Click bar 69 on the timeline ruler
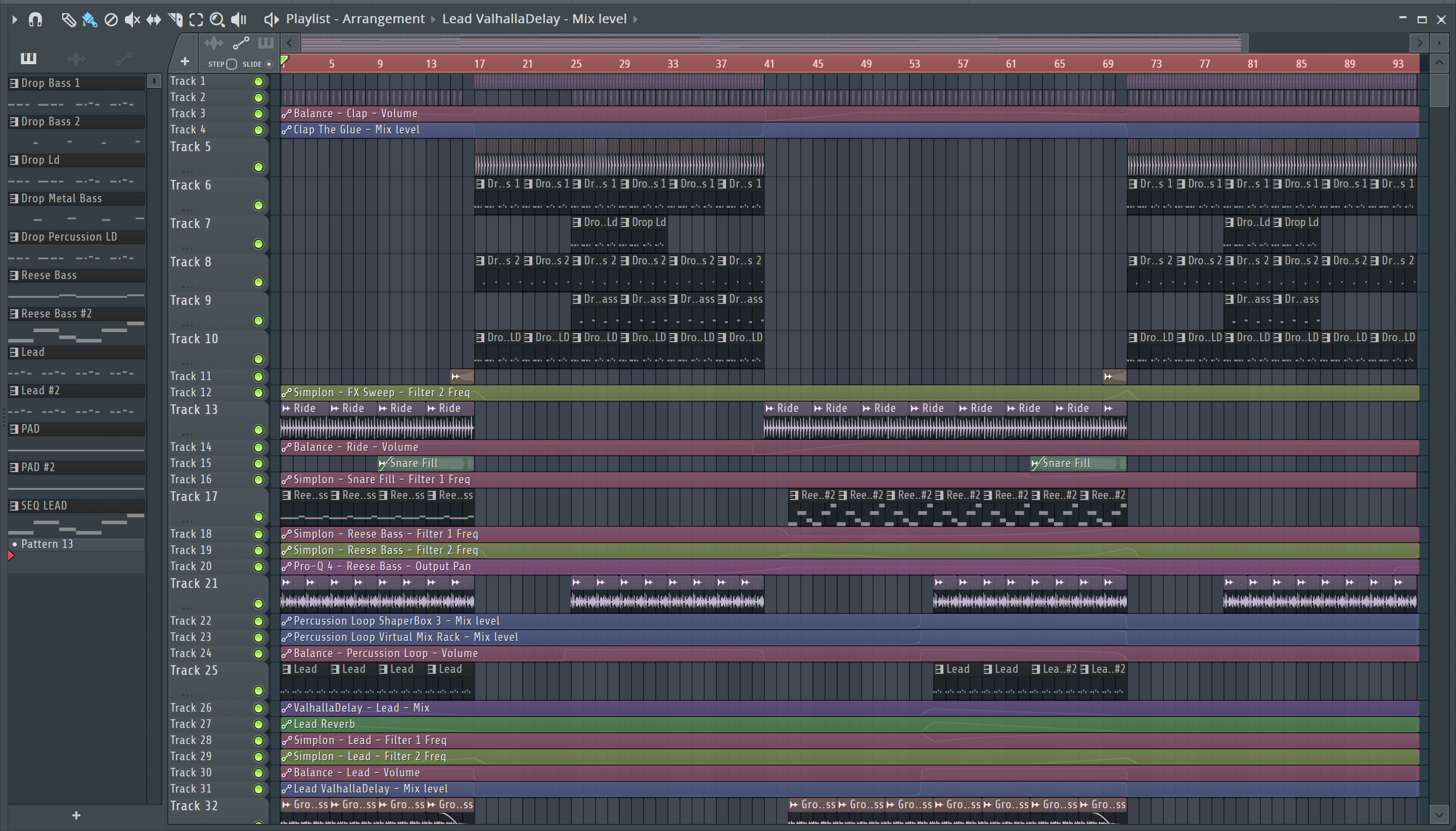 tap(1108, 64)
